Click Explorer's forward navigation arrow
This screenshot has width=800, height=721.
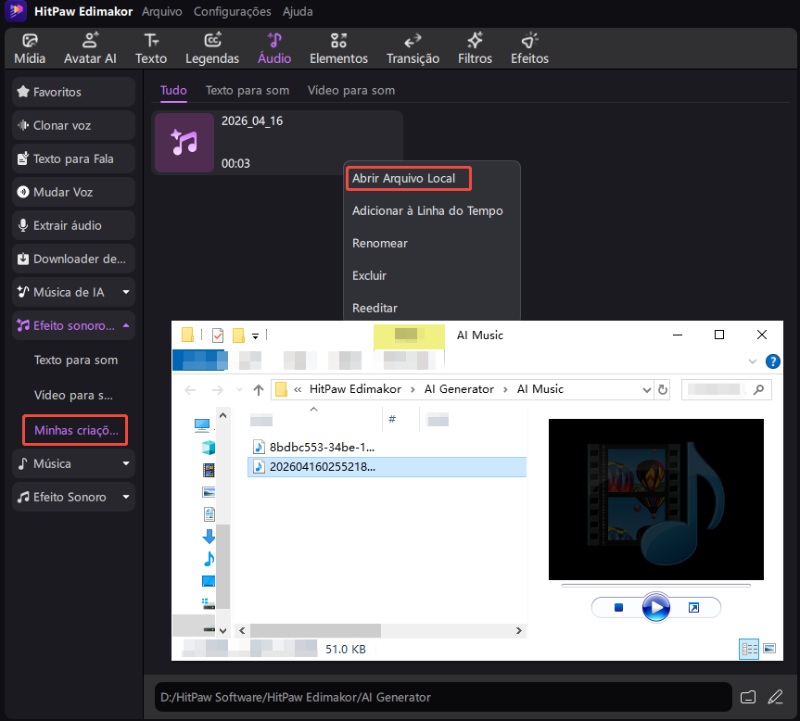point(217,390)
